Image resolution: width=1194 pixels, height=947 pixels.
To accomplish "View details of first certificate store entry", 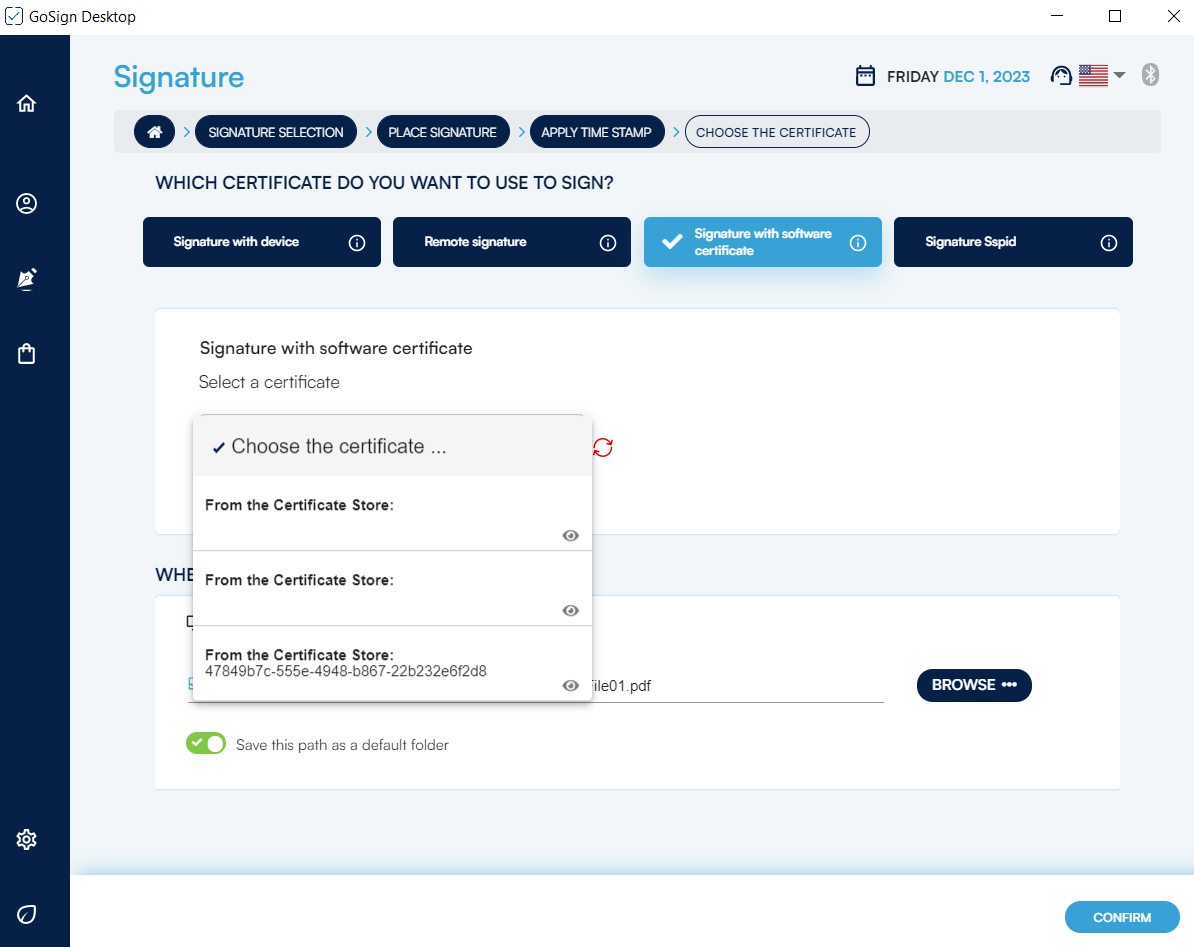I will 571,536.
